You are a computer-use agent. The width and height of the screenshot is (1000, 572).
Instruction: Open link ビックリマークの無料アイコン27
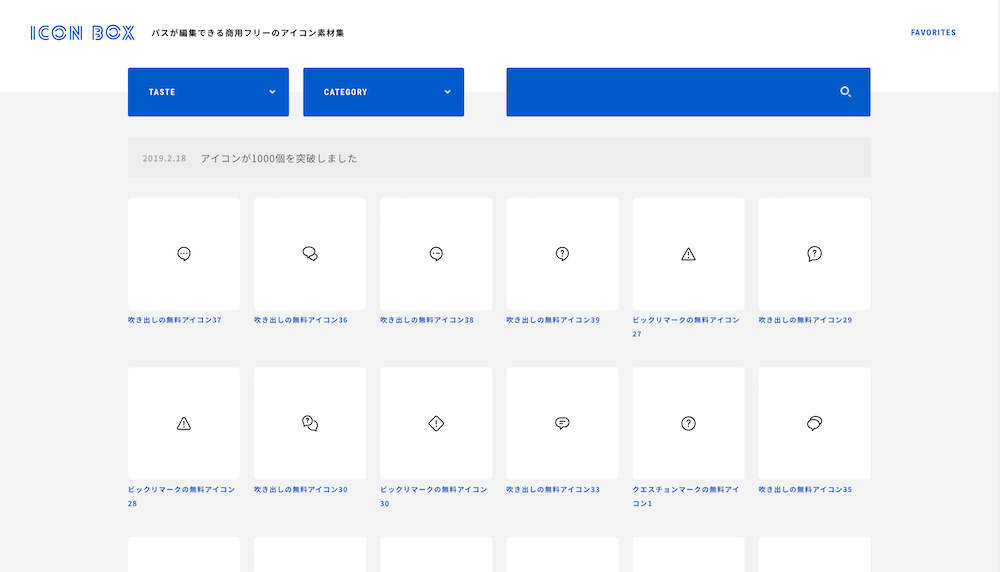pyautogui.click(x=686, y=326)
